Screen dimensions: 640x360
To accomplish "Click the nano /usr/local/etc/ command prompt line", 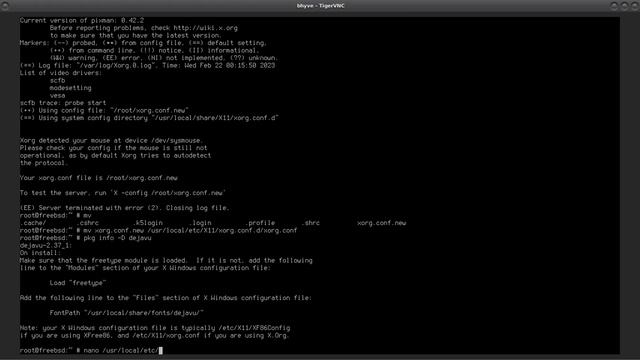I will (x=91, y=350).
